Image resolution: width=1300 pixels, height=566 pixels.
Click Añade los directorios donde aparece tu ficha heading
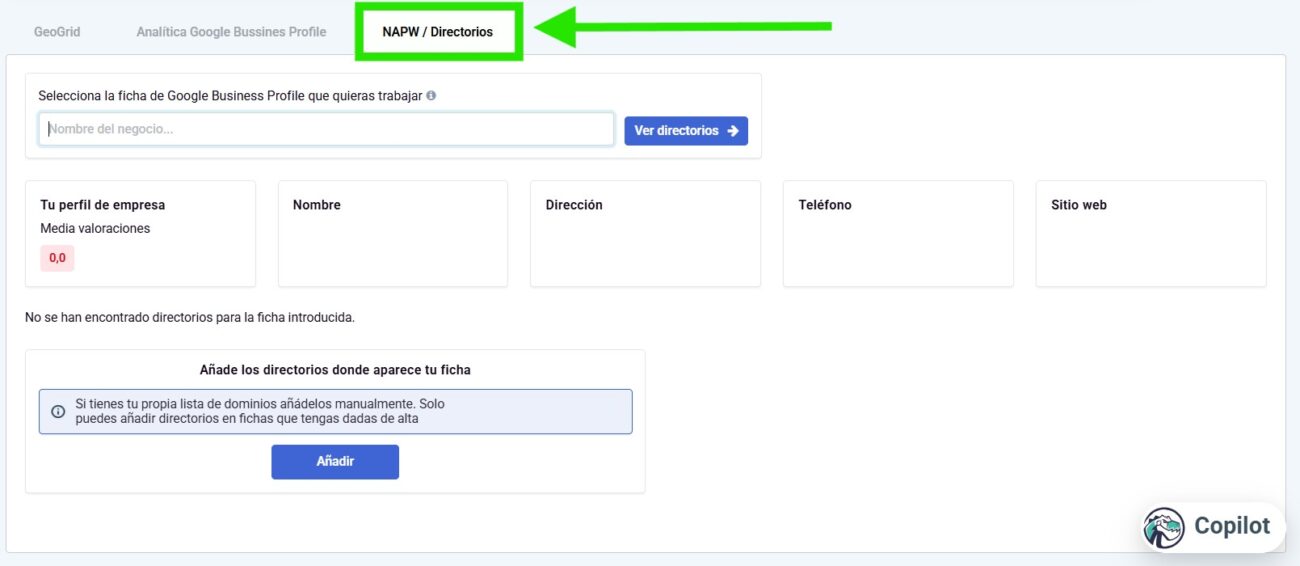335,370
